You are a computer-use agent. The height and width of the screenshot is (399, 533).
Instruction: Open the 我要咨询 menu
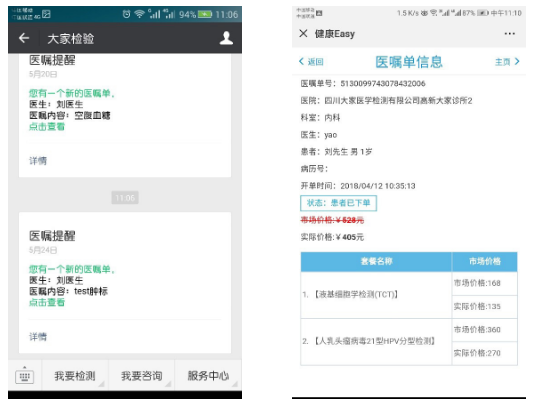(141, 376)
